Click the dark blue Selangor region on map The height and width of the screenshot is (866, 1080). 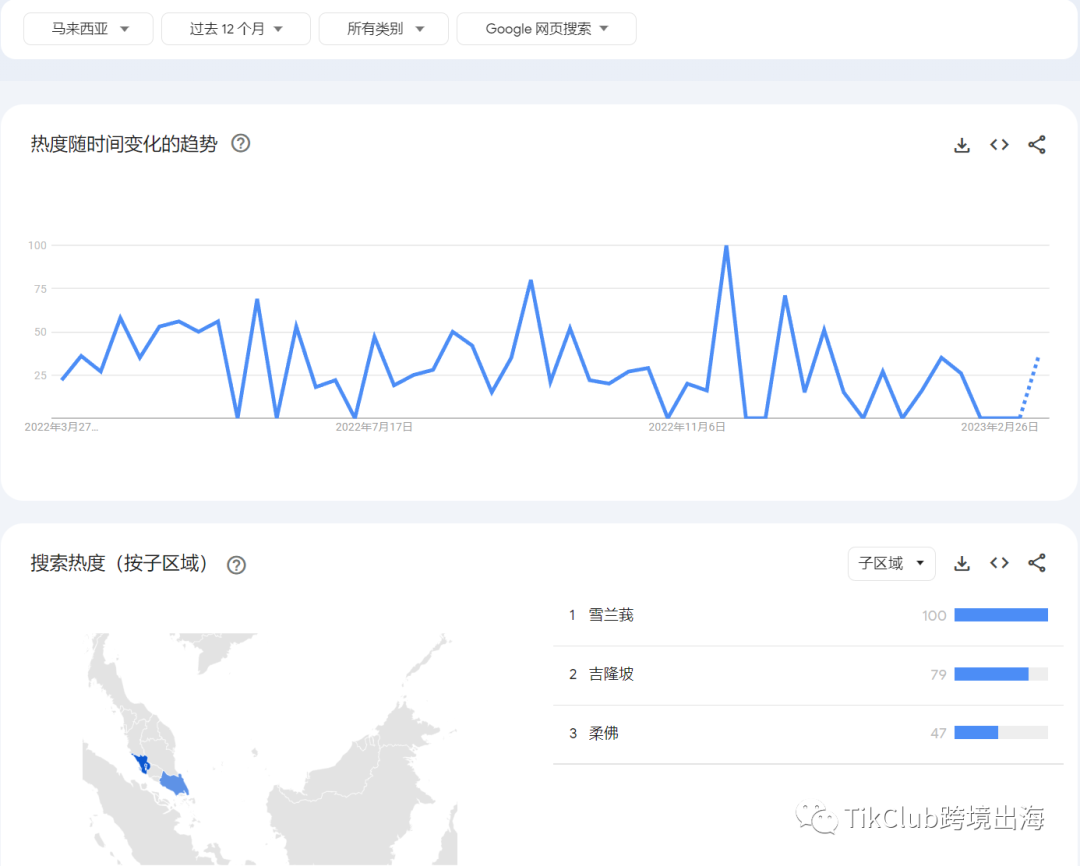pos(144,764)
